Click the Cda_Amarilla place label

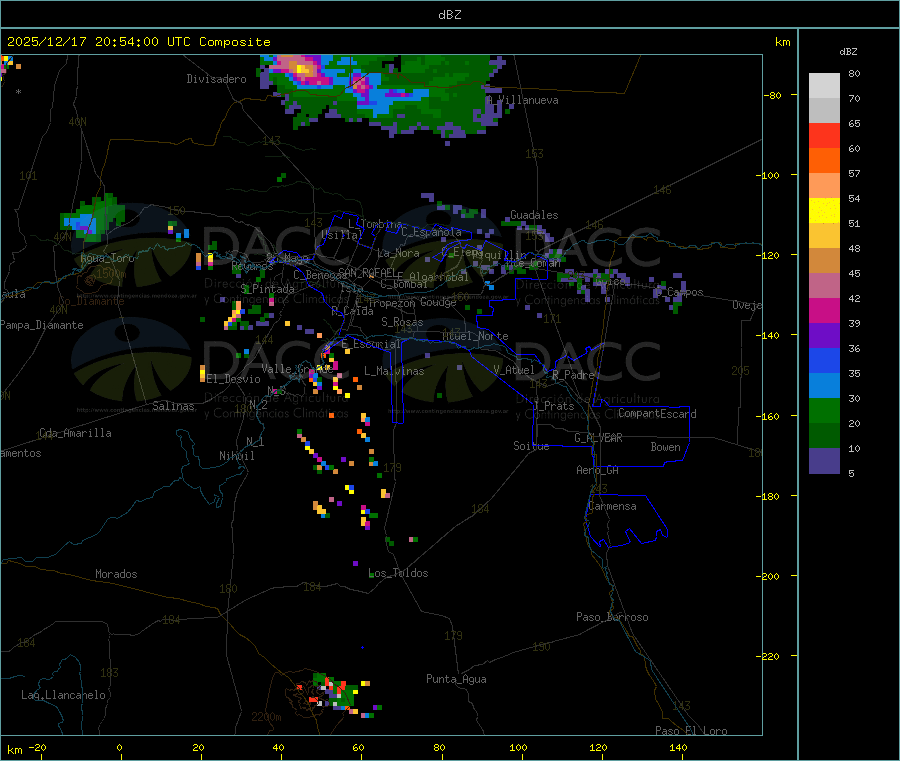click(75, 433)
